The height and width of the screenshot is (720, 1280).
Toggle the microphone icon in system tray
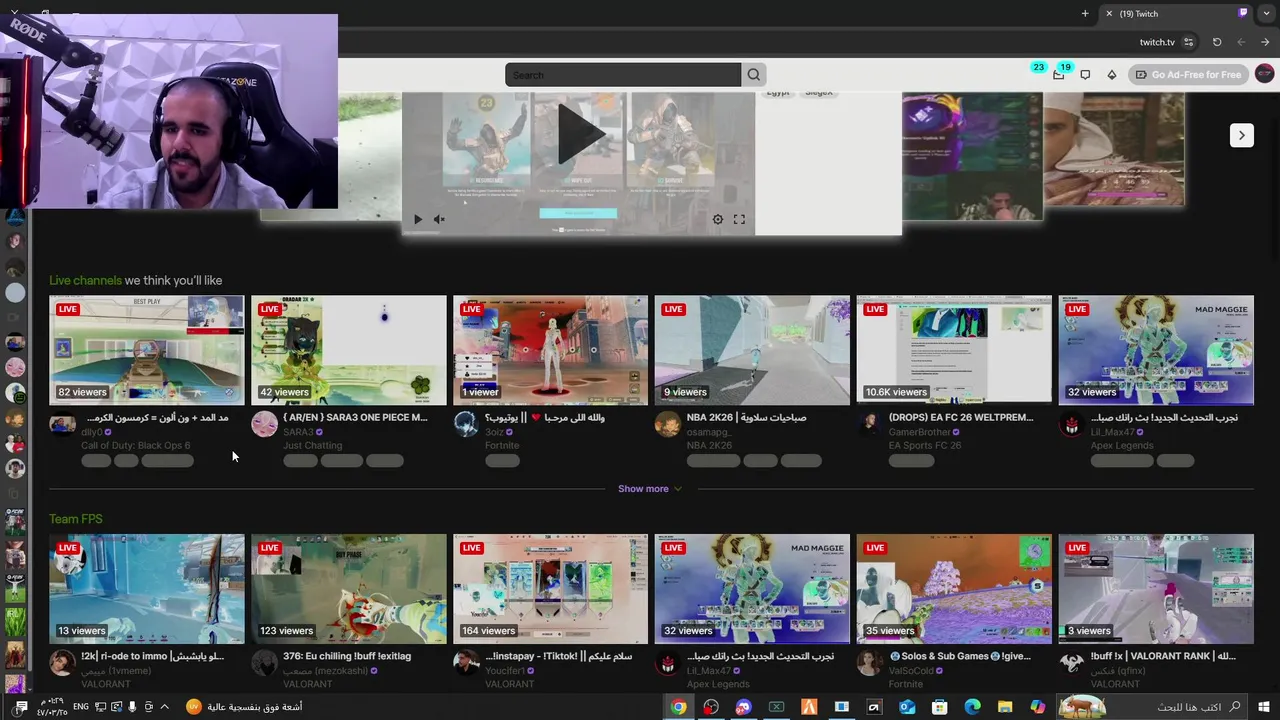click(132, 707)
